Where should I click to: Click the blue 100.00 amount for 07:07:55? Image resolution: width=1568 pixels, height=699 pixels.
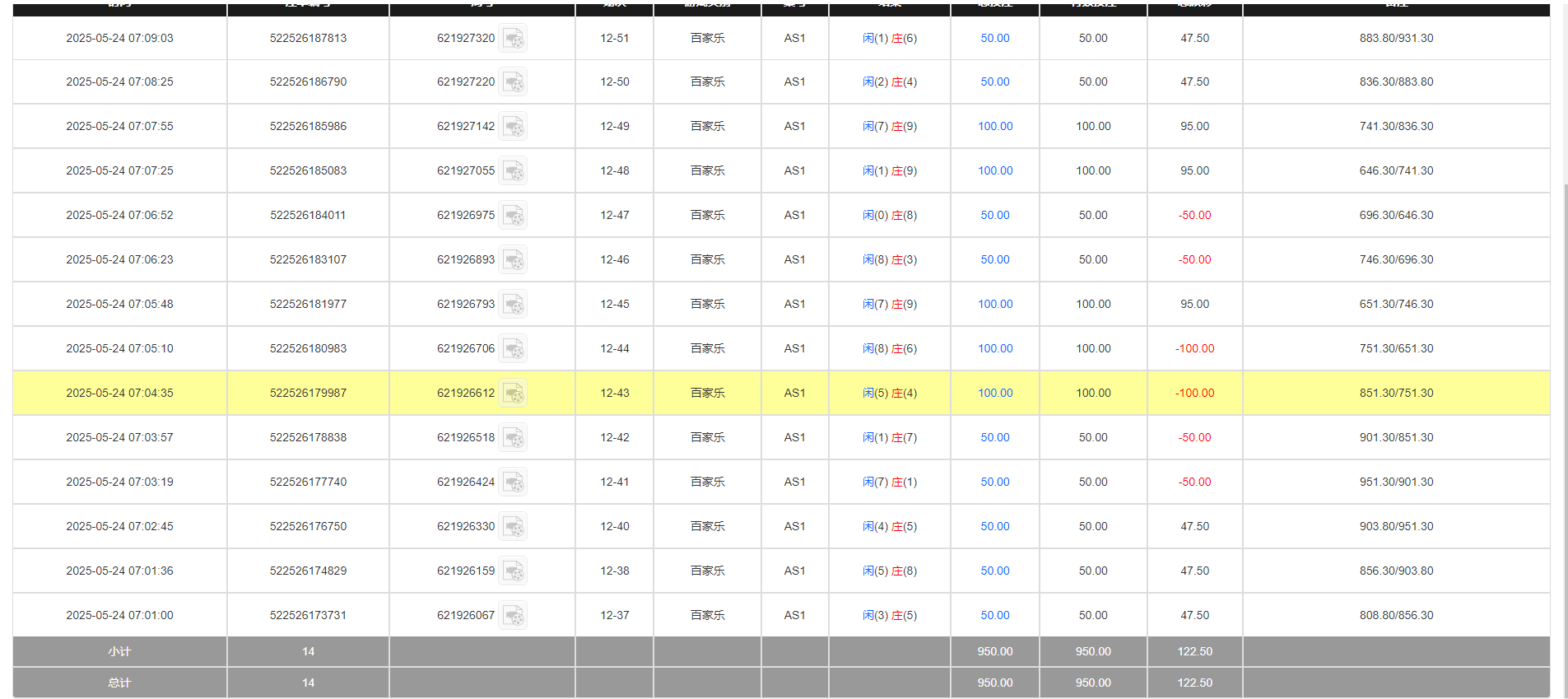994,127
